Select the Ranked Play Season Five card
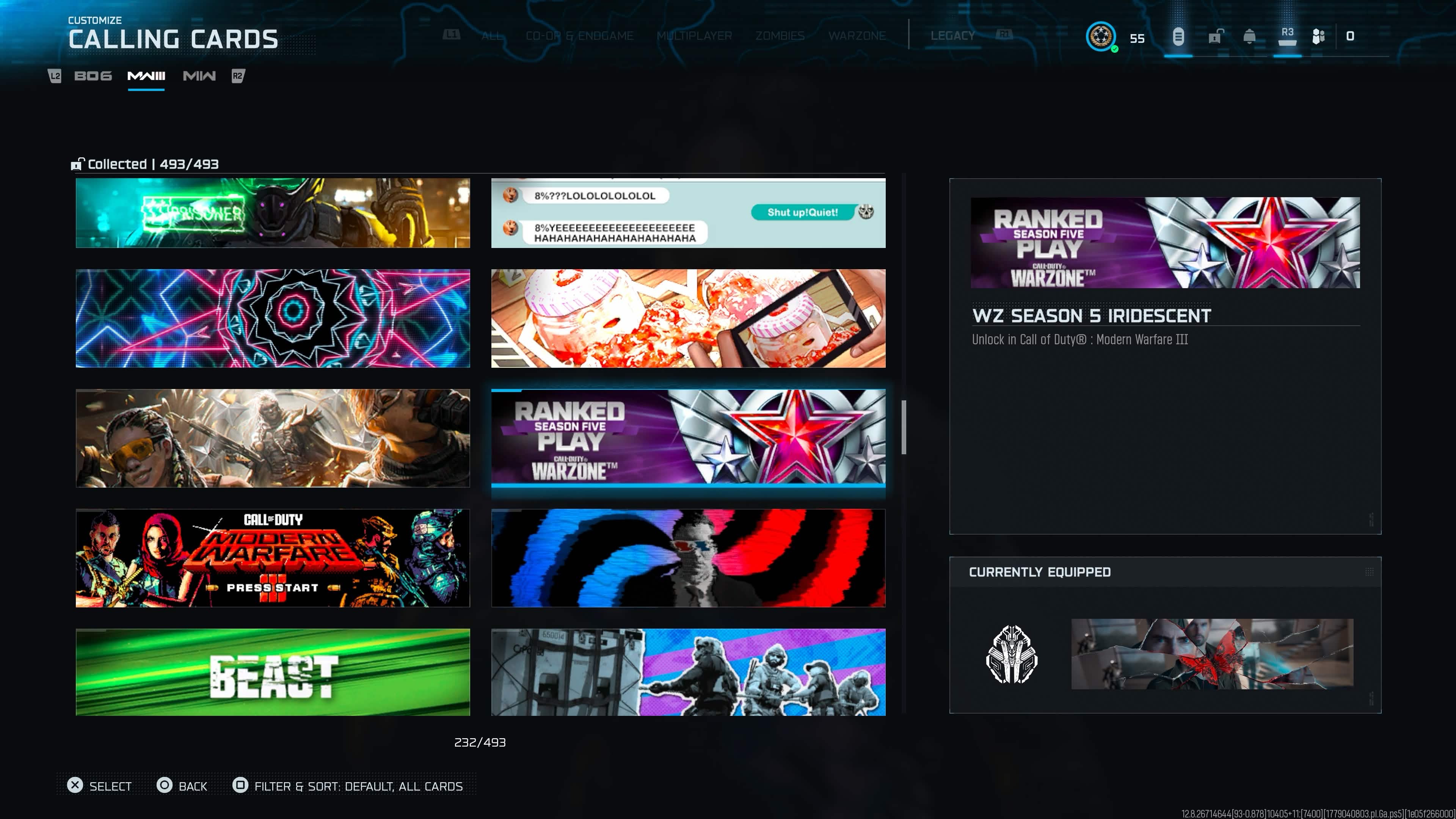The width and height of the screenshot is (1456, 819). tap(689, 438)
